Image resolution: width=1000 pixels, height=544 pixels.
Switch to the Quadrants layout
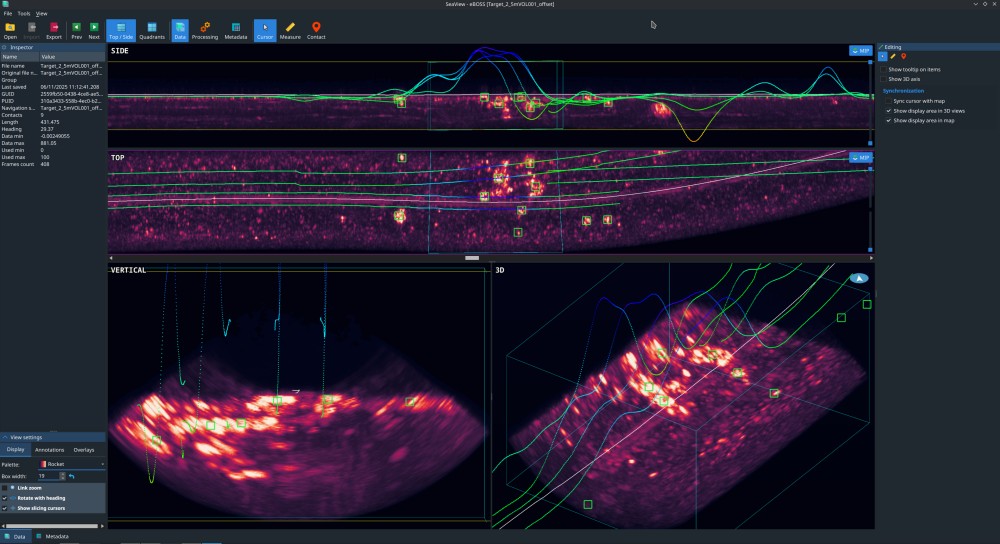tap(152, 31)
